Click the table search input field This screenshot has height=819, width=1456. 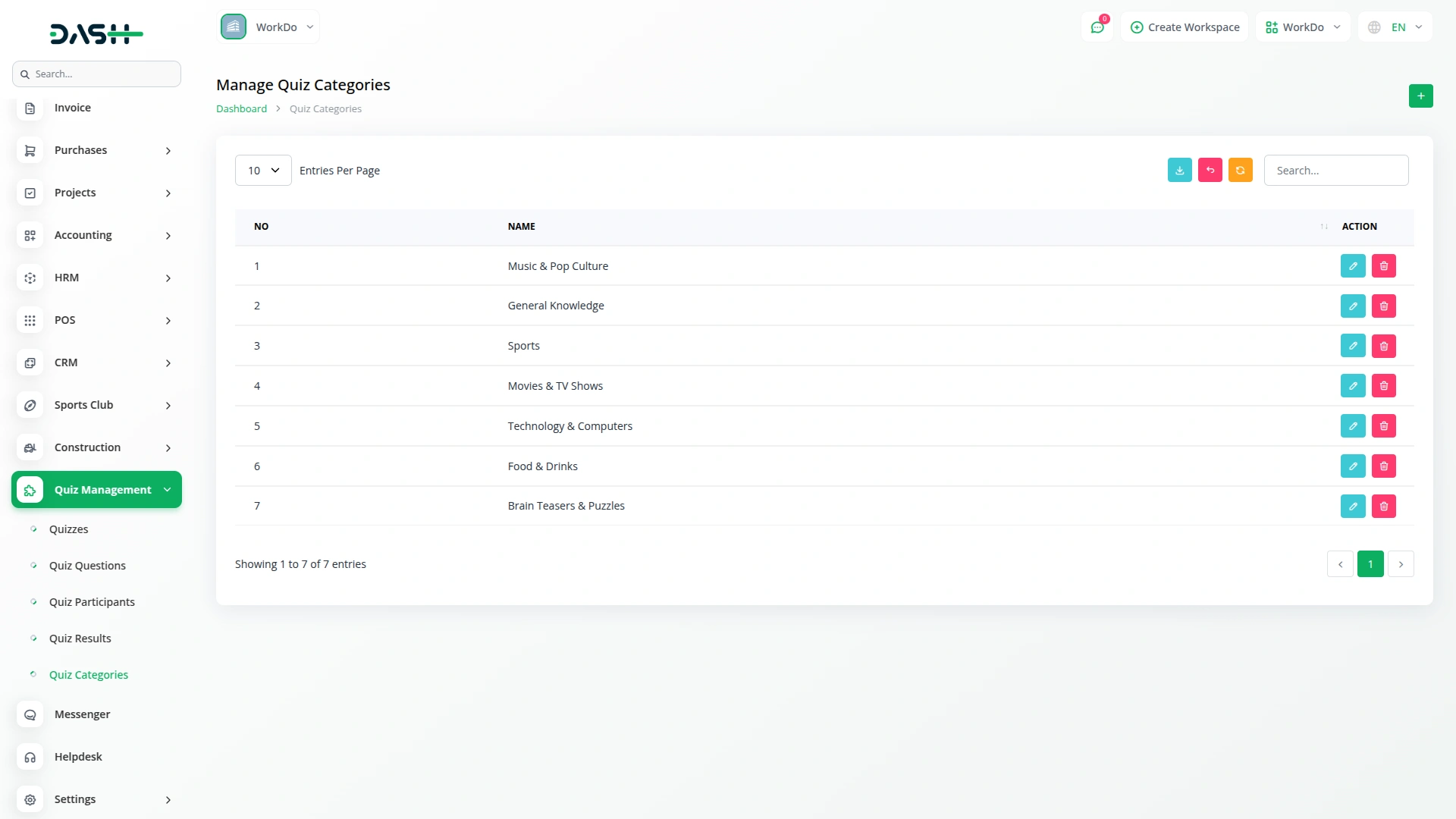pyautogui.click(x=1335, y=171)
